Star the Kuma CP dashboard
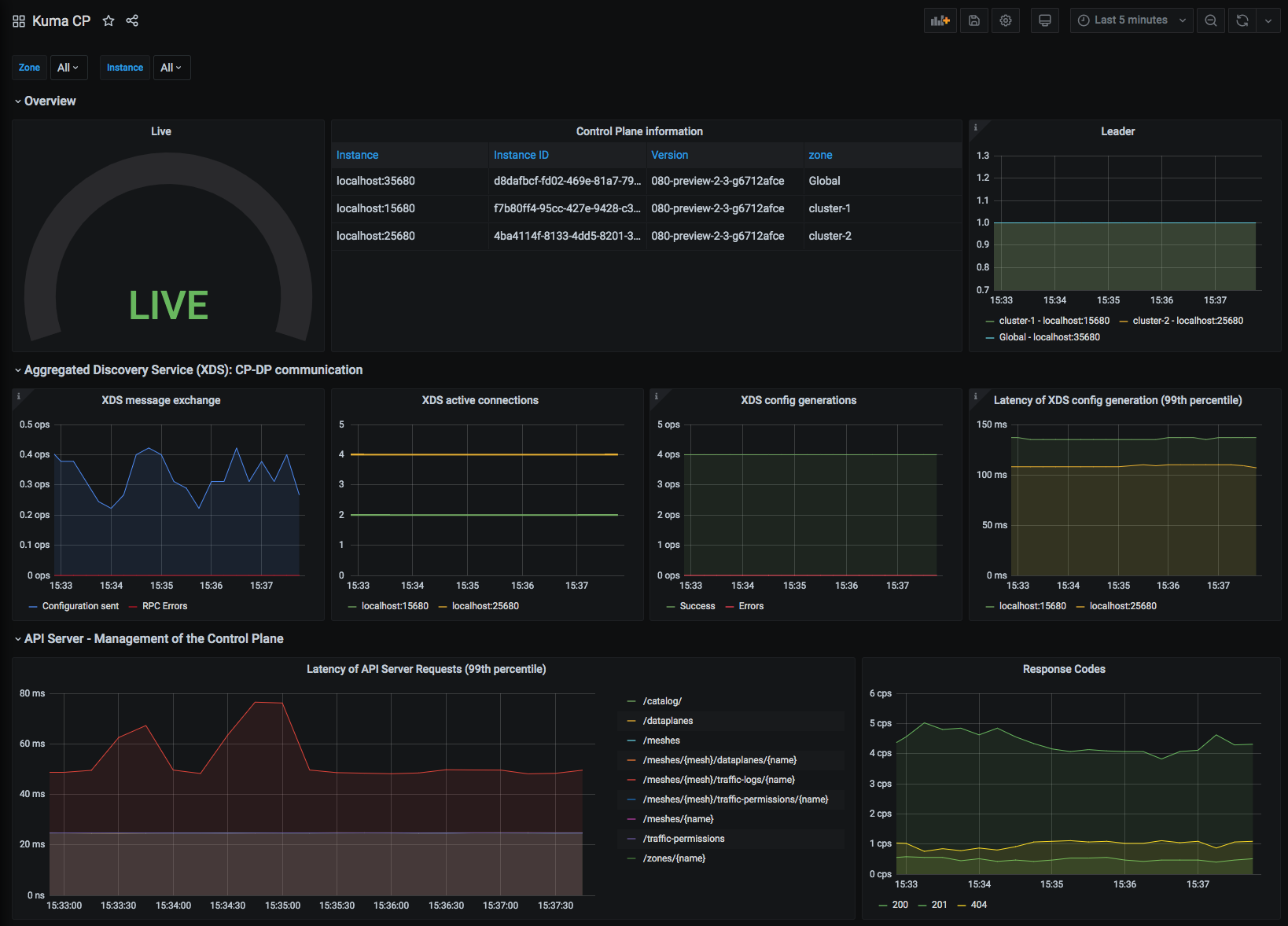The height and width of the screenshot is (926, 1288). coord(108,20)
